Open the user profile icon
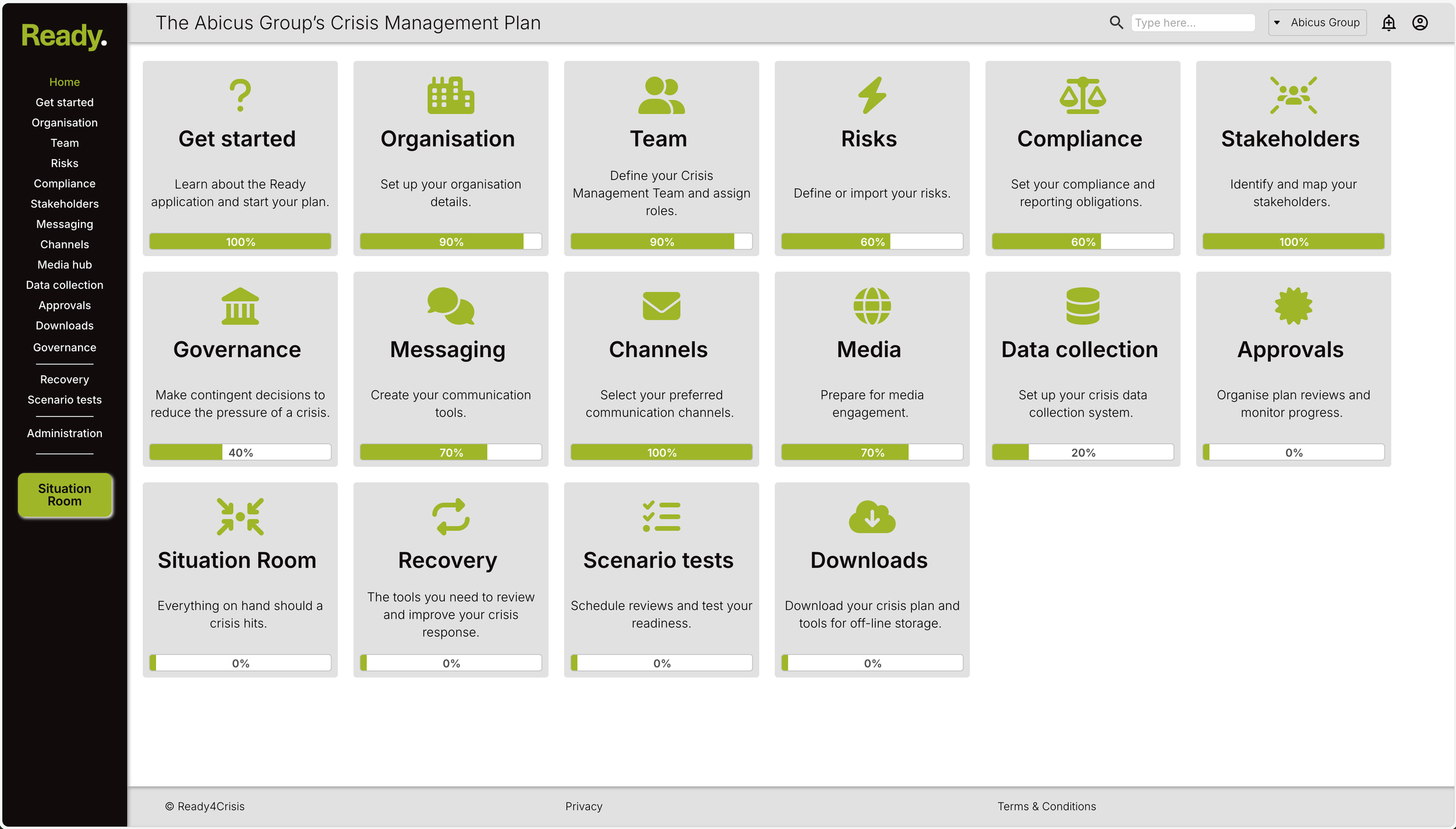Image resolution: width=1456 pixels, height=829 pixels. click(1419, 23)
